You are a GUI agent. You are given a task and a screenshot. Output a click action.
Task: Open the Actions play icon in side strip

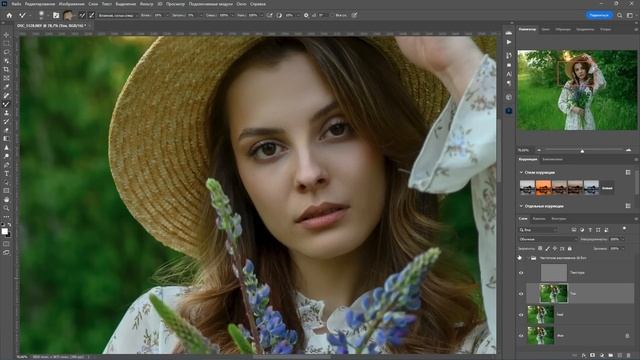pyautogui.click(x=509, y=42)
